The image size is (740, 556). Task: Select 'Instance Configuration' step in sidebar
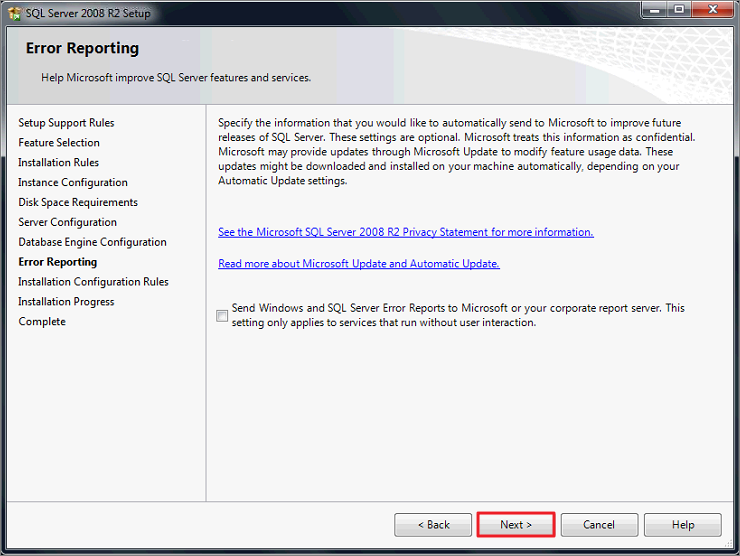point(73,182)
